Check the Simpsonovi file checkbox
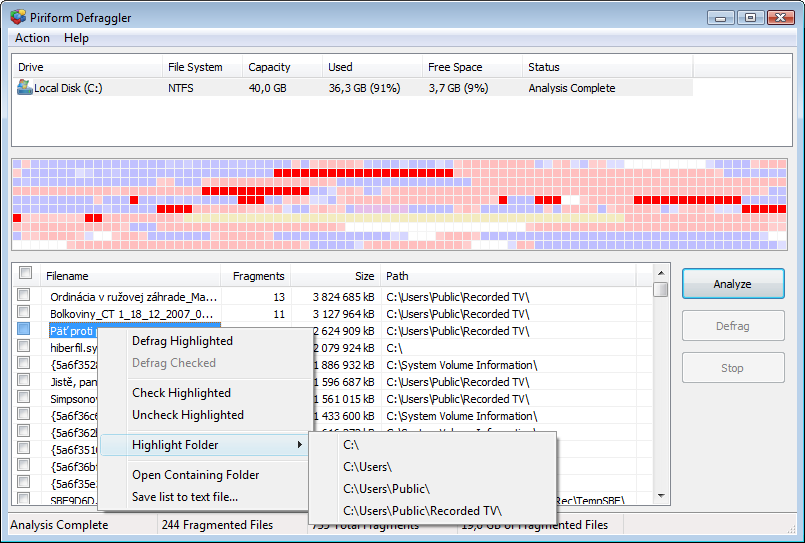The height and width of the screenshot is (543, 805). click(x=24, y=397)
